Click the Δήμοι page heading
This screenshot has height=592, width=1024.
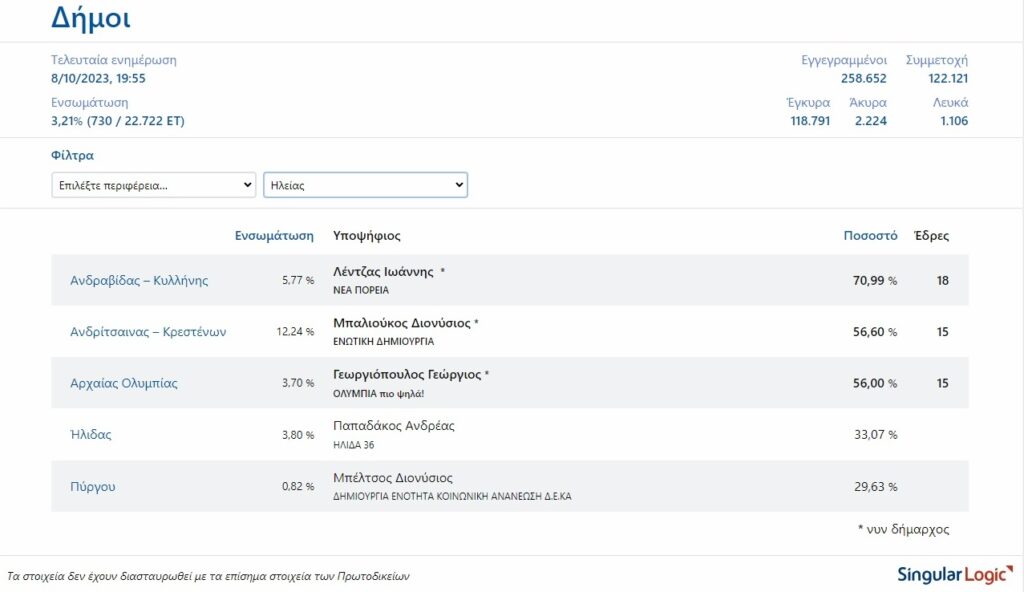click(x=91, y=18)
